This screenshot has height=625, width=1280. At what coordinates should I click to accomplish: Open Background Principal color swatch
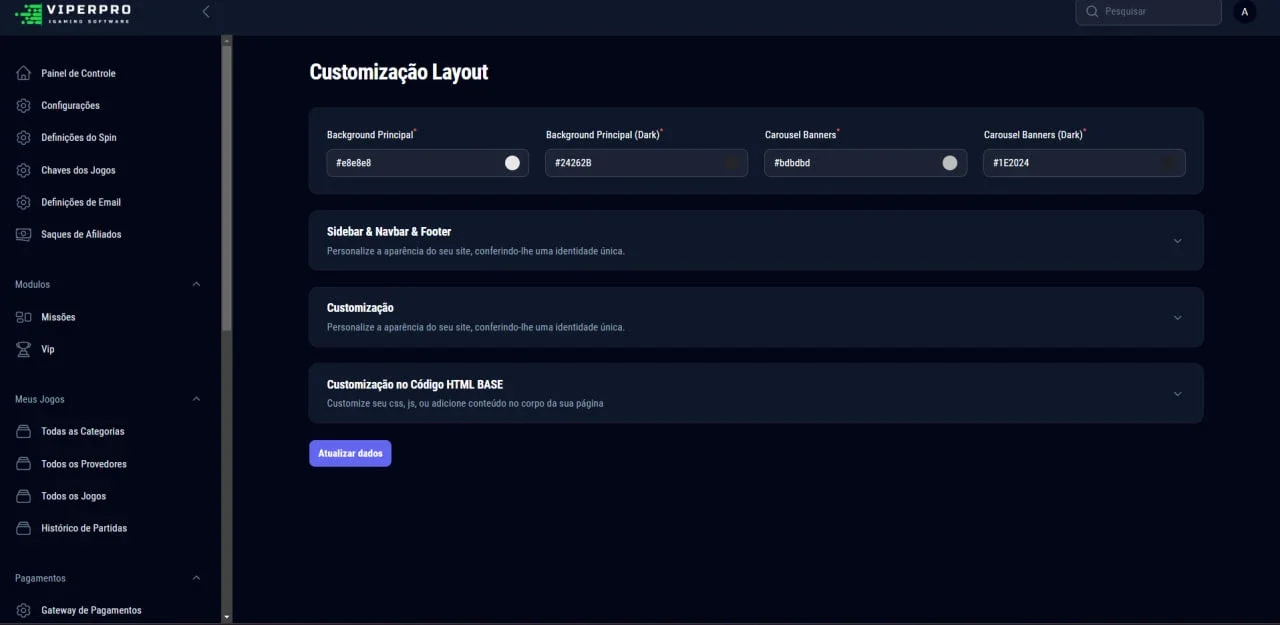(512, 163)
